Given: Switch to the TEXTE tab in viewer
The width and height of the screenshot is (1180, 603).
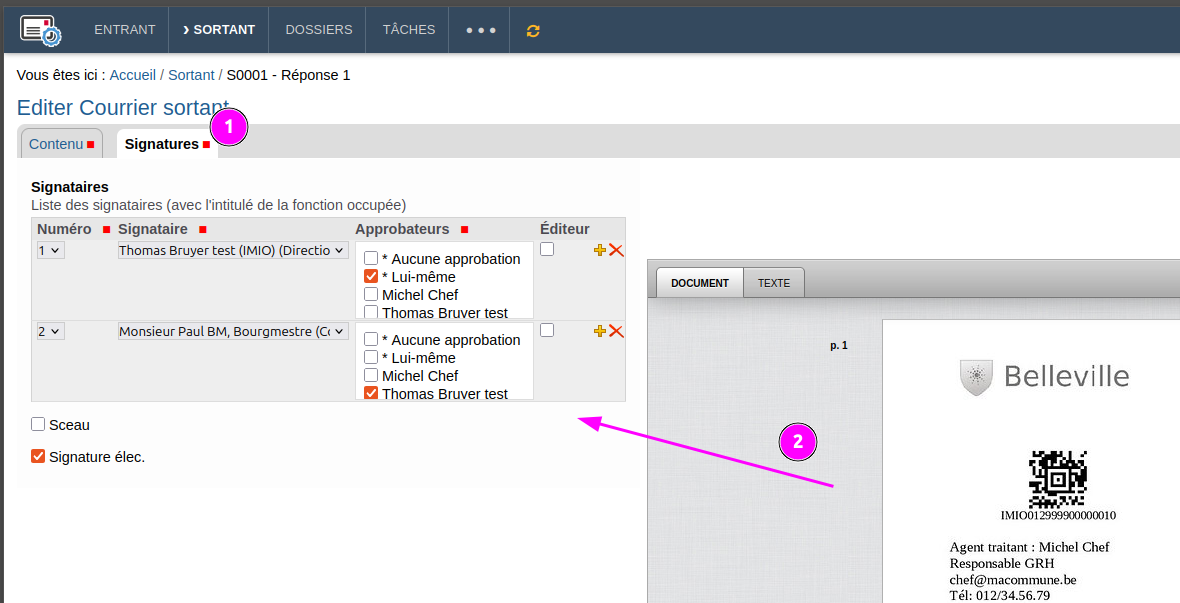Looking at the screenshot, I should coord(773,283).
